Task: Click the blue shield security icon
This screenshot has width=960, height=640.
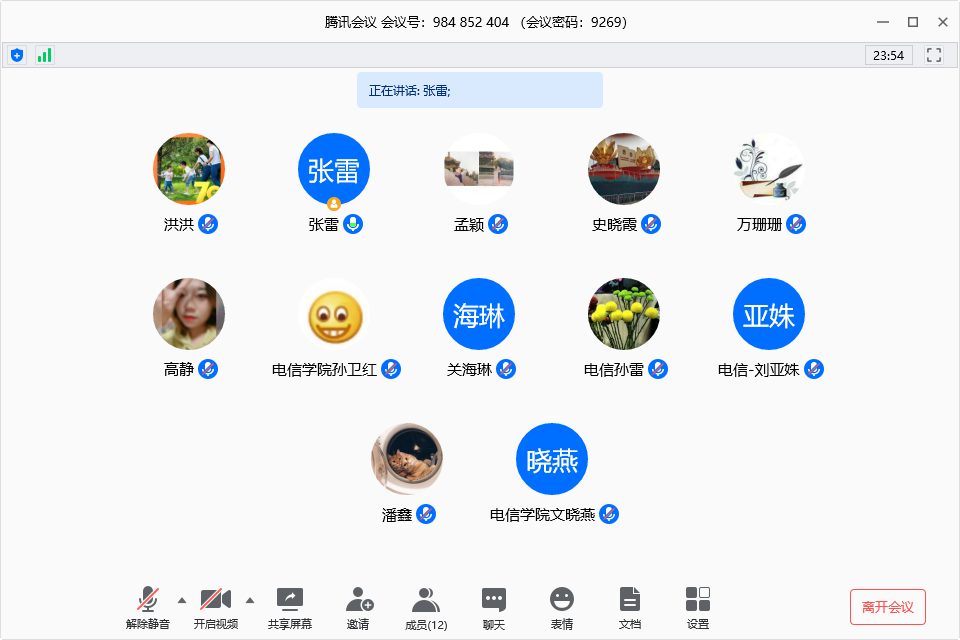Action: [17, 55]
